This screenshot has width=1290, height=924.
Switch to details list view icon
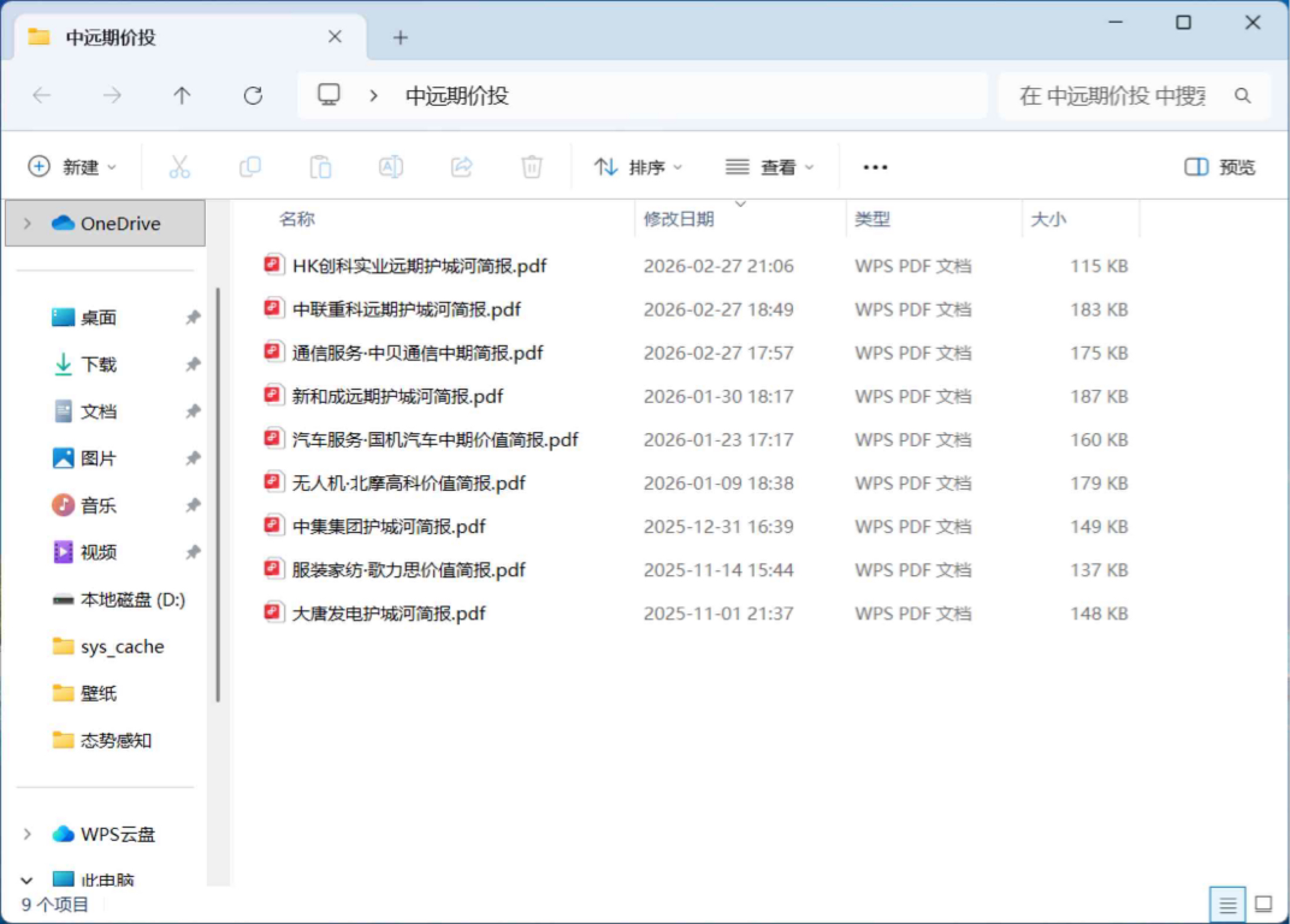1227,904
